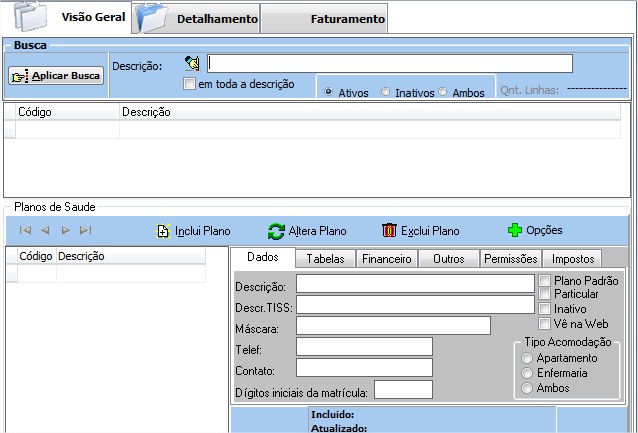Choose Apartamento accommodation type
This screenshot has width=638, height=433.
[x=527, y=358]
